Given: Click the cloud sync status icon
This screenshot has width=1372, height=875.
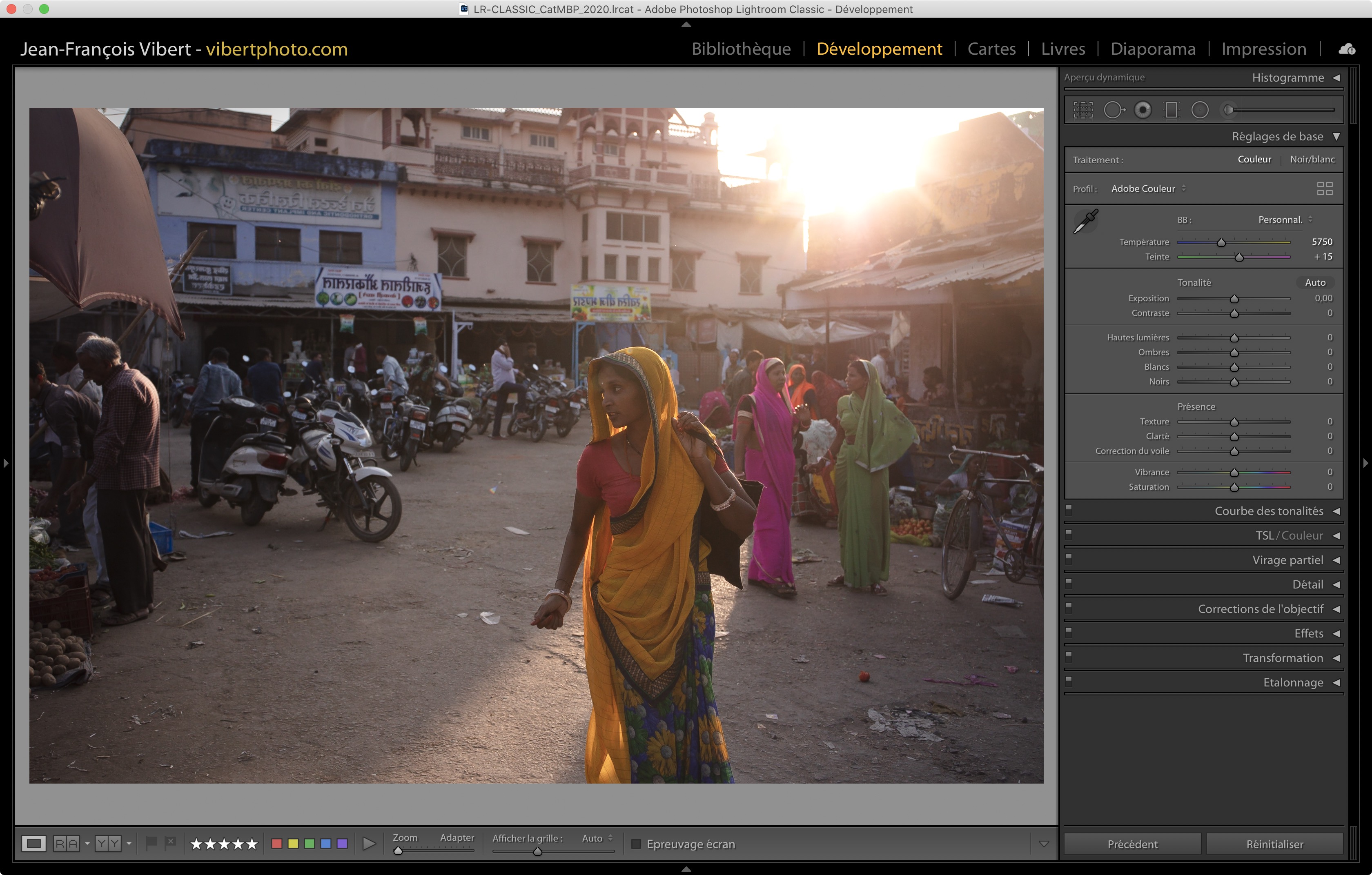Looking at the screenshot, I should [1346, 49].
